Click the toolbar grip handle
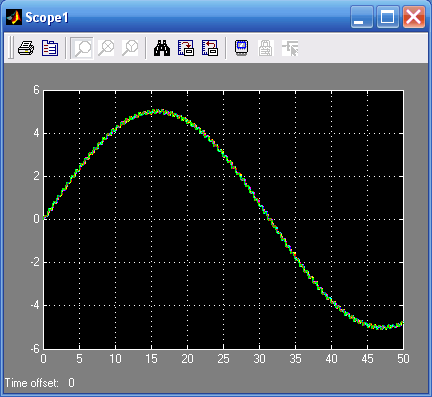The height and width of the screenshot is (397, 432). 11,48
